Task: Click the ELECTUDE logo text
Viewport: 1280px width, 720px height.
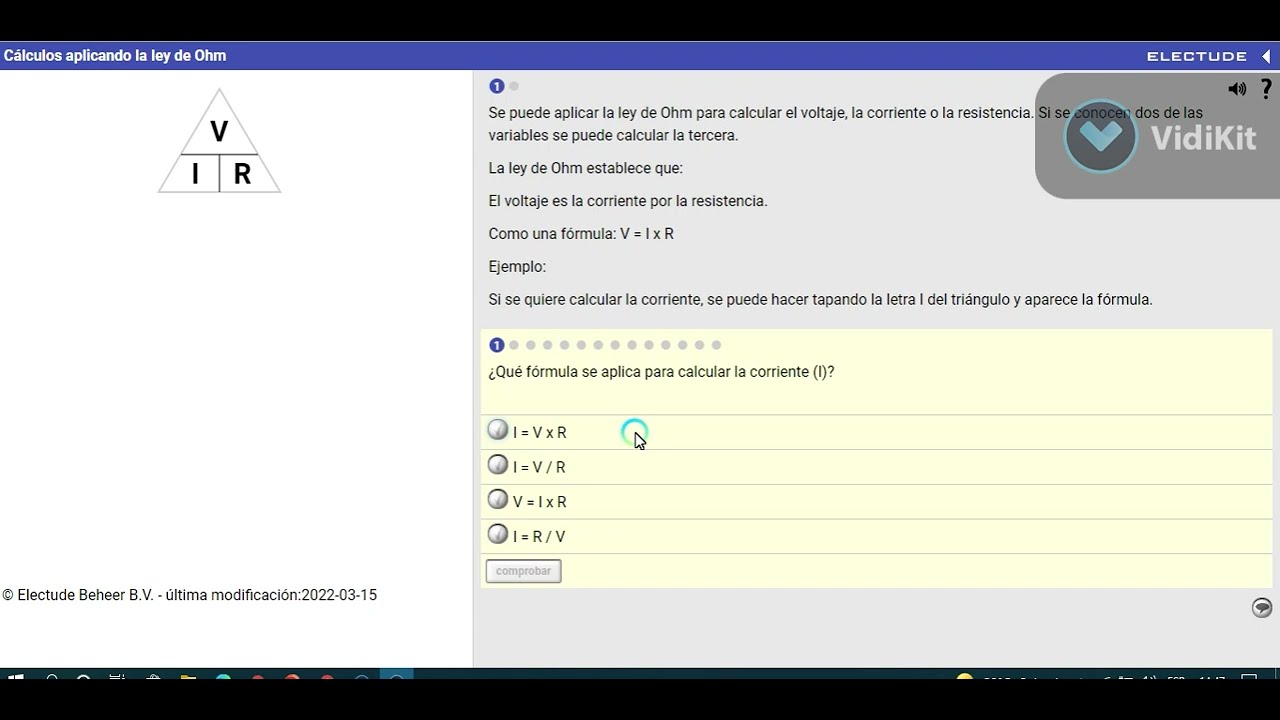Action: [x=1197, y=56]
